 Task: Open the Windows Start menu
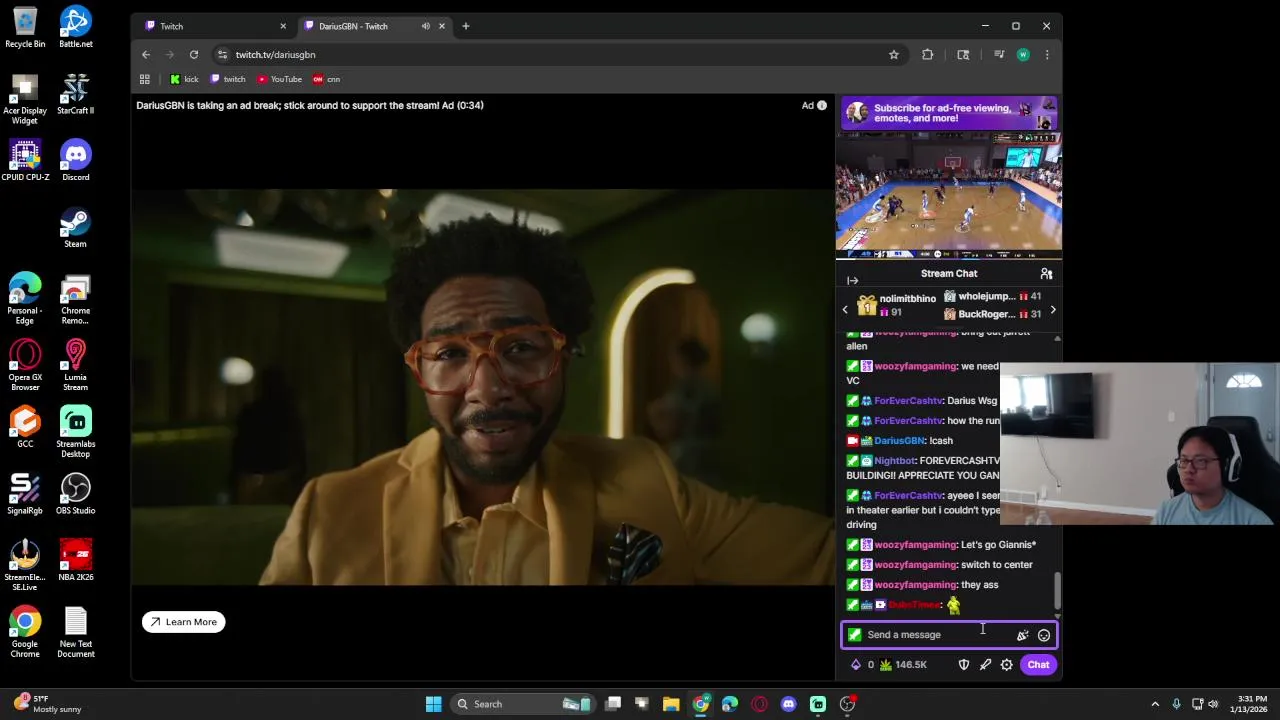434,704
